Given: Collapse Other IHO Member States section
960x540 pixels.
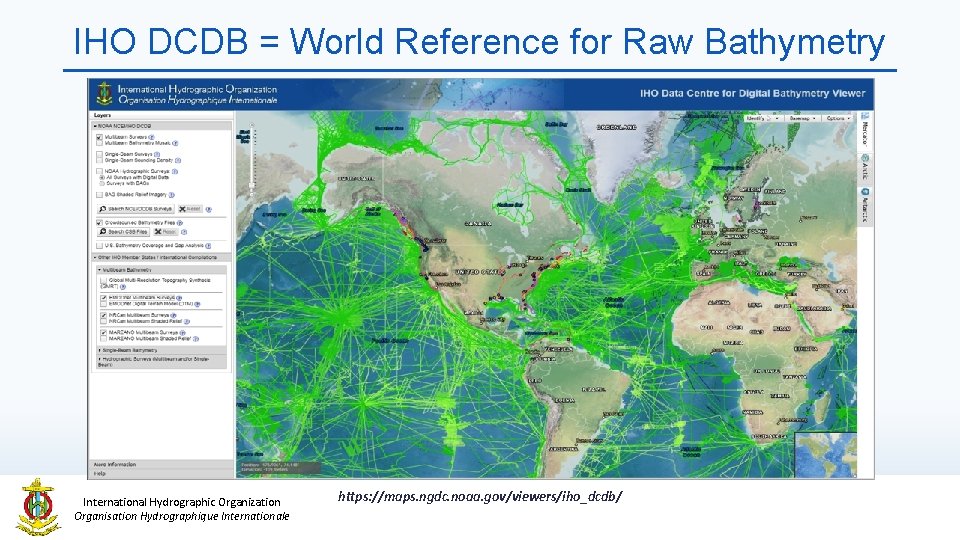Looking at the screenshot, I should 162,257.
